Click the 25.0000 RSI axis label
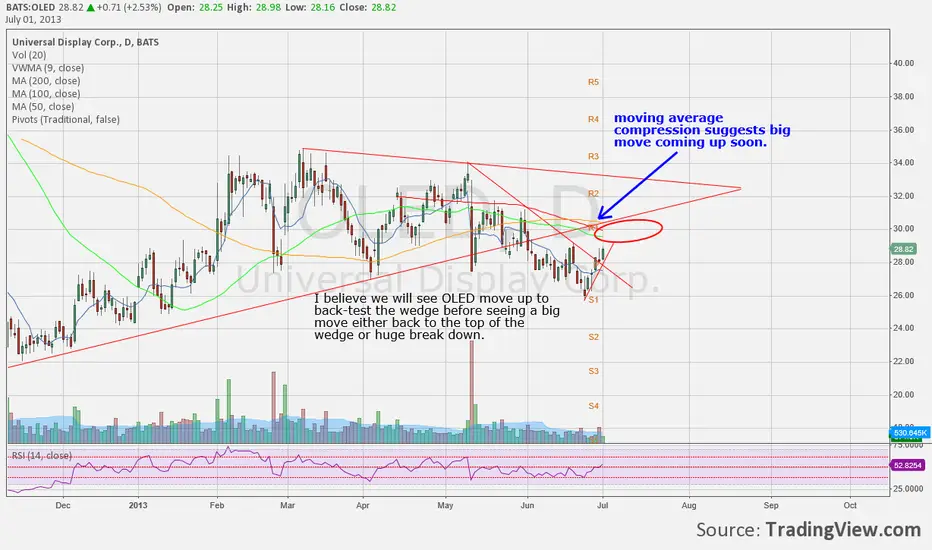932x550 pixels. 906,489
